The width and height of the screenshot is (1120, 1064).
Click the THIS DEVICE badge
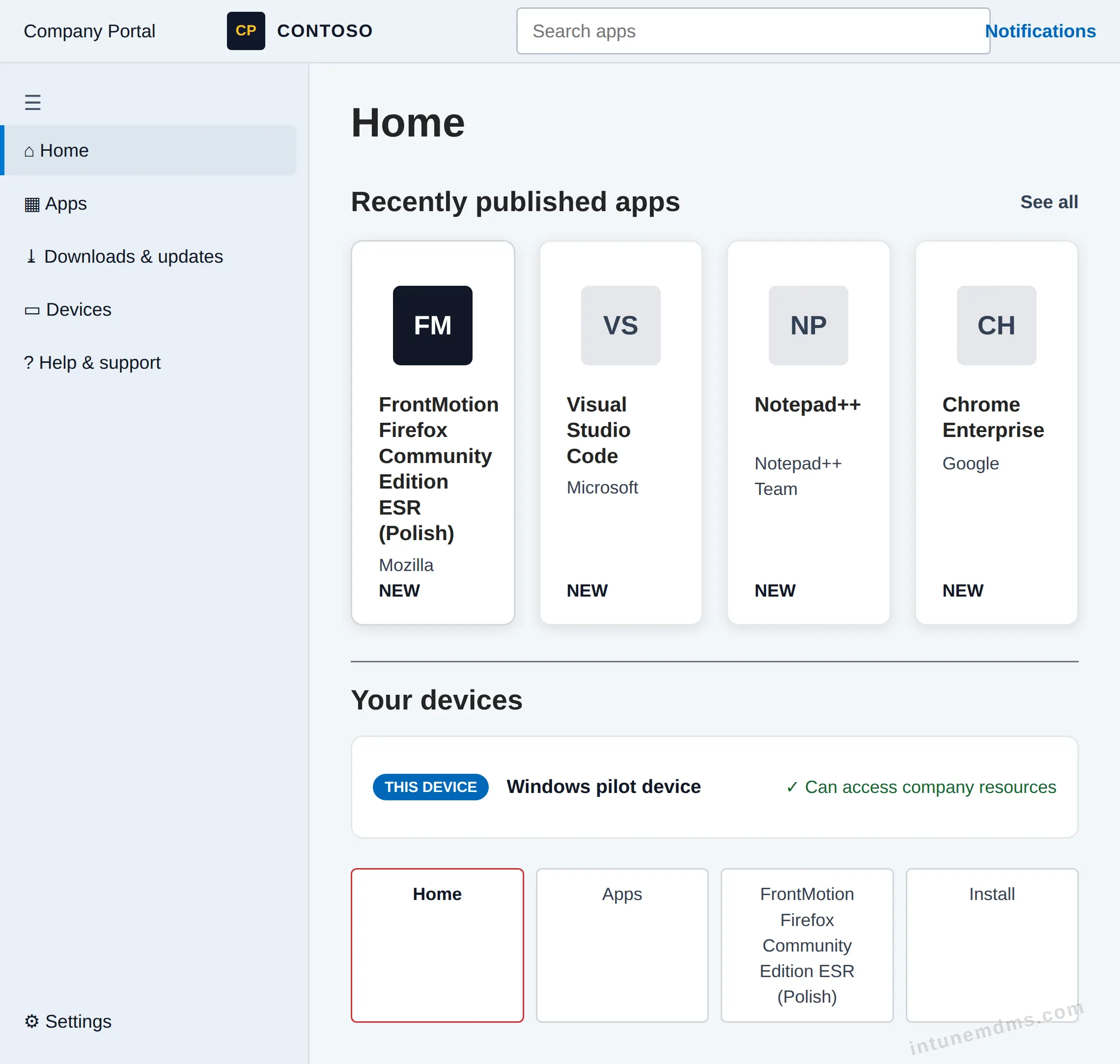point(430,787)
